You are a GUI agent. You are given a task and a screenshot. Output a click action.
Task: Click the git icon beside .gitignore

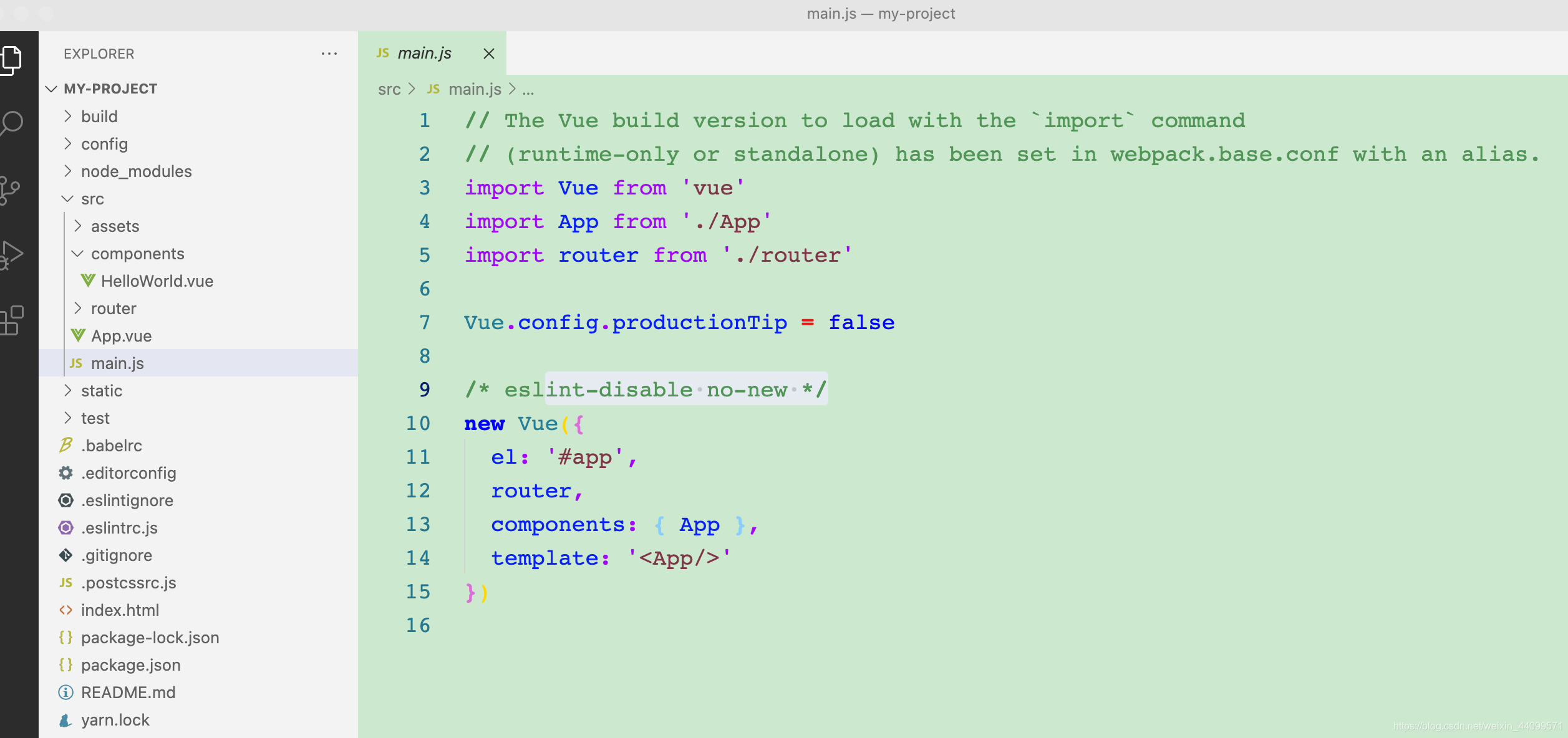65,555
